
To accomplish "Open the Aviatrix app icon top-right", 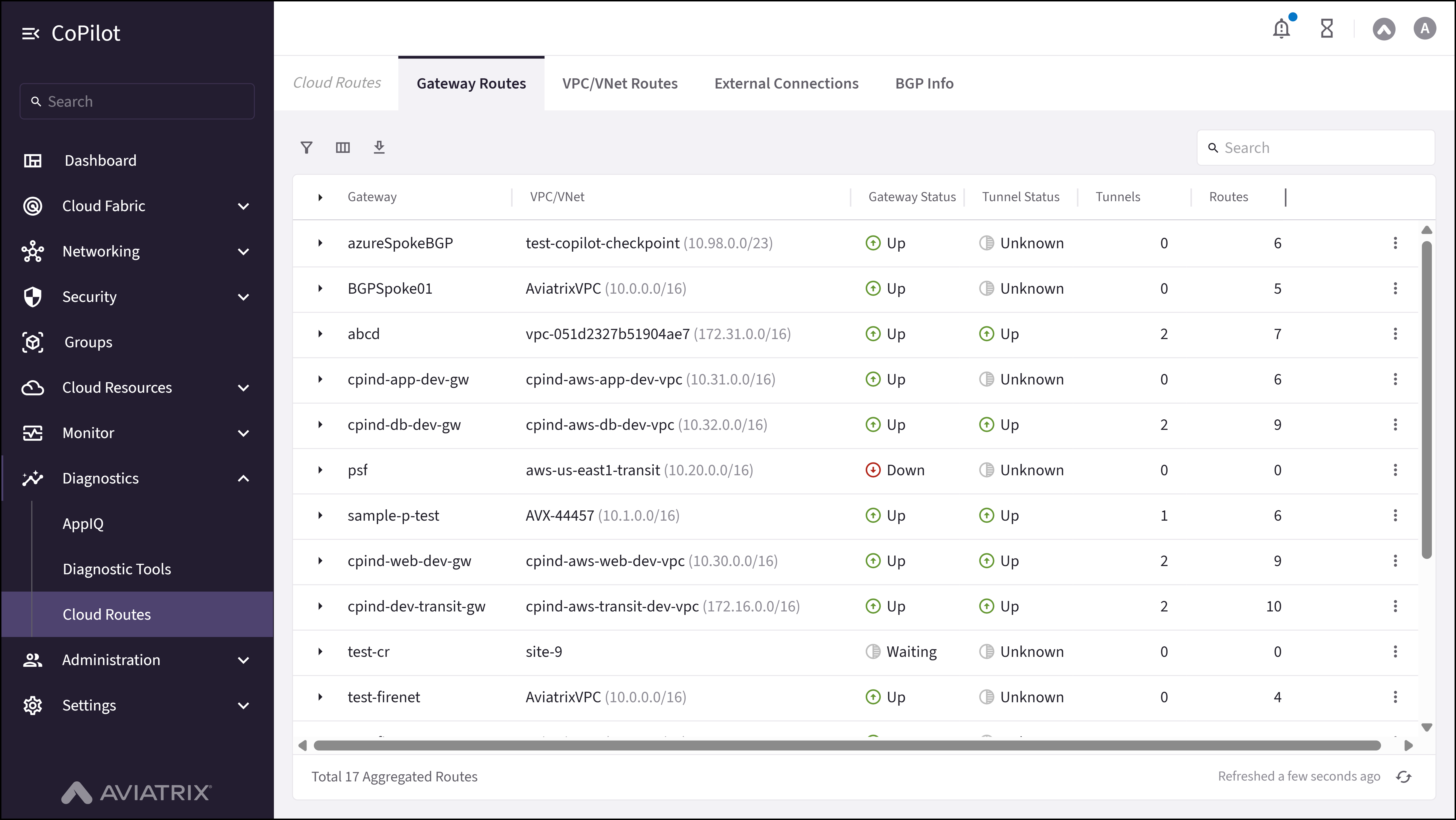I will 1384,28.
